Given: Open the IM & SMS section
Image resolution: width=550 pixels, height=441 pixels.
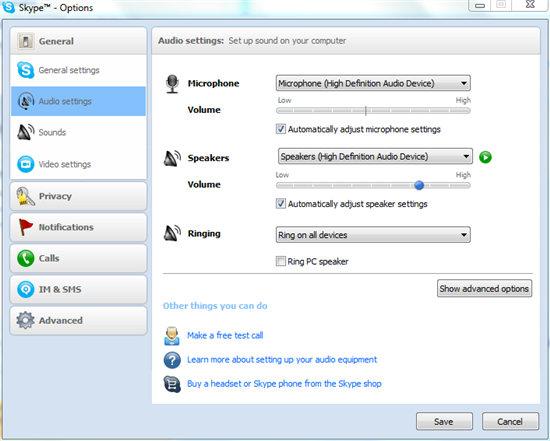Looking at the screenshot, I should [x=79, y=289].
